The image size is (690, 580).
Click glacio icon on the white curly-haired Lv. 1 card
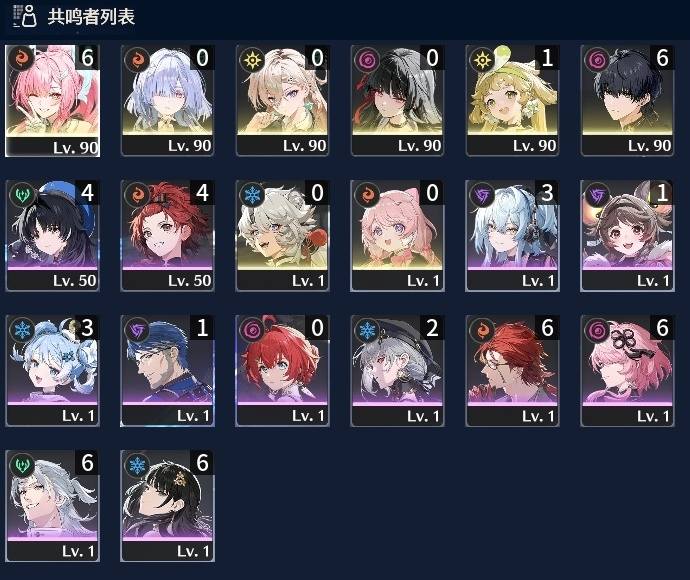252,195
